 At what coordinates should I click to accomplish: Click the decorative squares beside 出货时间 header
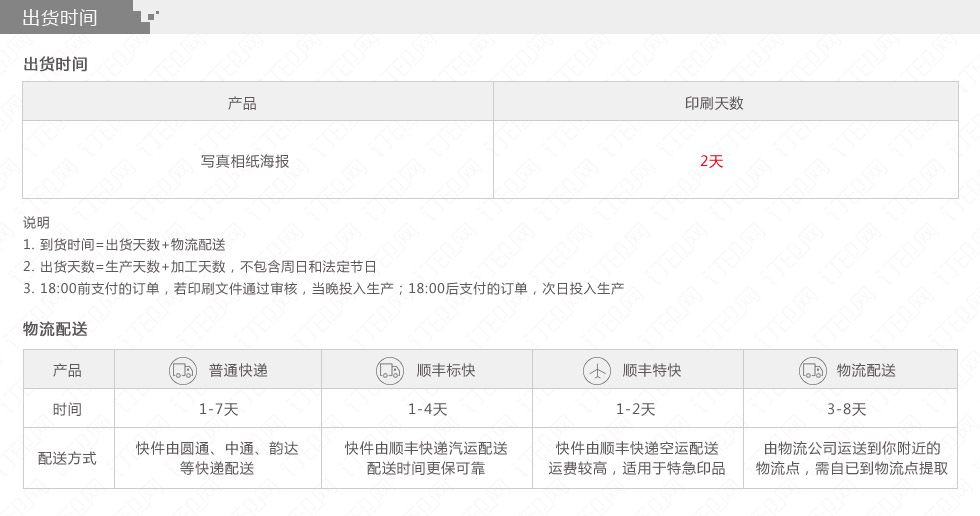click(150, 17)
